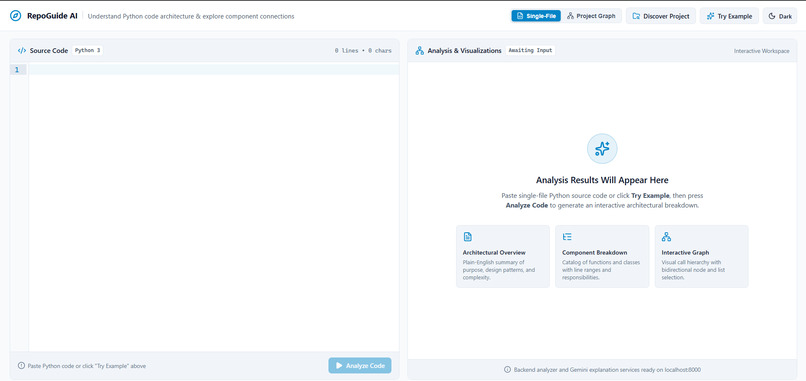This screenshot has width=806, height=381.
Task: Click the Single-File document icon
Action: (x=520, y=16)
